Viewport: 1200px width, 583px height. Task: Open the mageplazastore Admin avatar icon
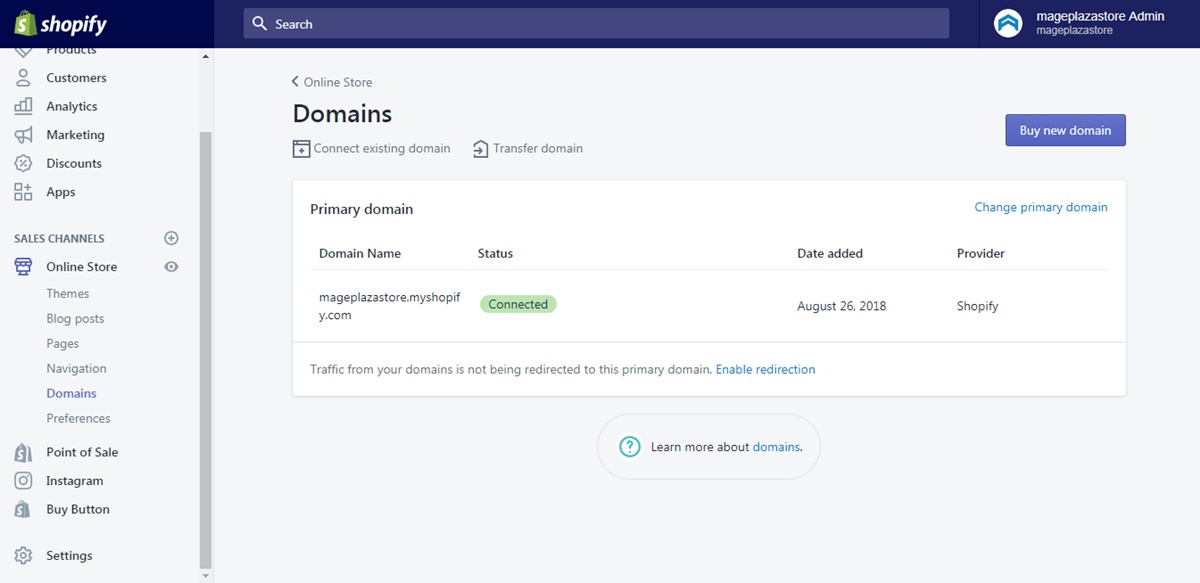point(1008,24)
